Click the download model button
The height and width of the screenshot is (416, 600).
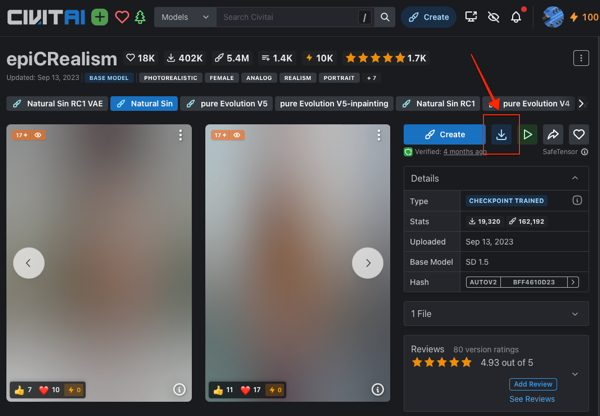coord(501,135)
